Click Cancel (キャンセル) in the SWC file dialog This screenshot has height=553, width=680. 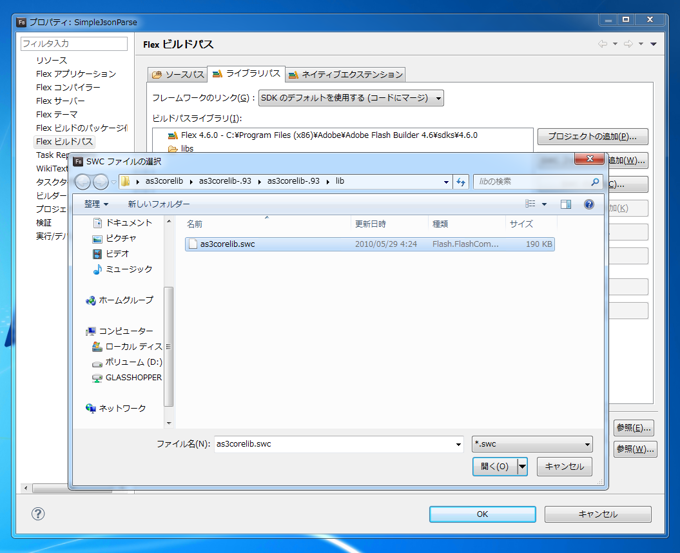[565, 467]
